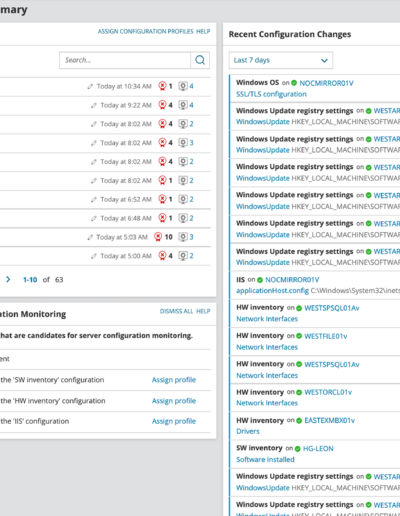Click red alert badge on 10:34 AM row

162,86
